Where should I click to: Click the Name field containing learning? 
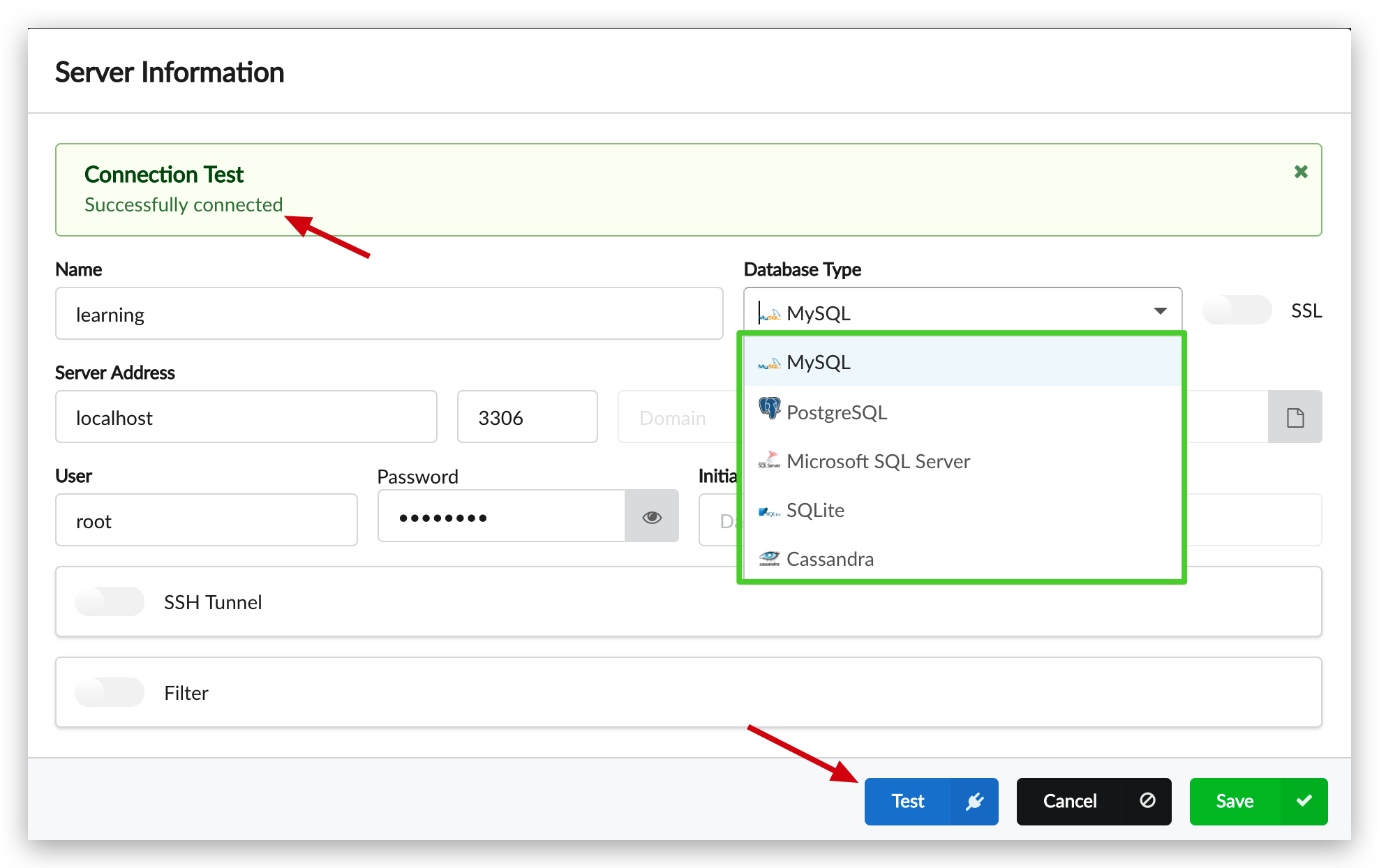click(389, 314)
